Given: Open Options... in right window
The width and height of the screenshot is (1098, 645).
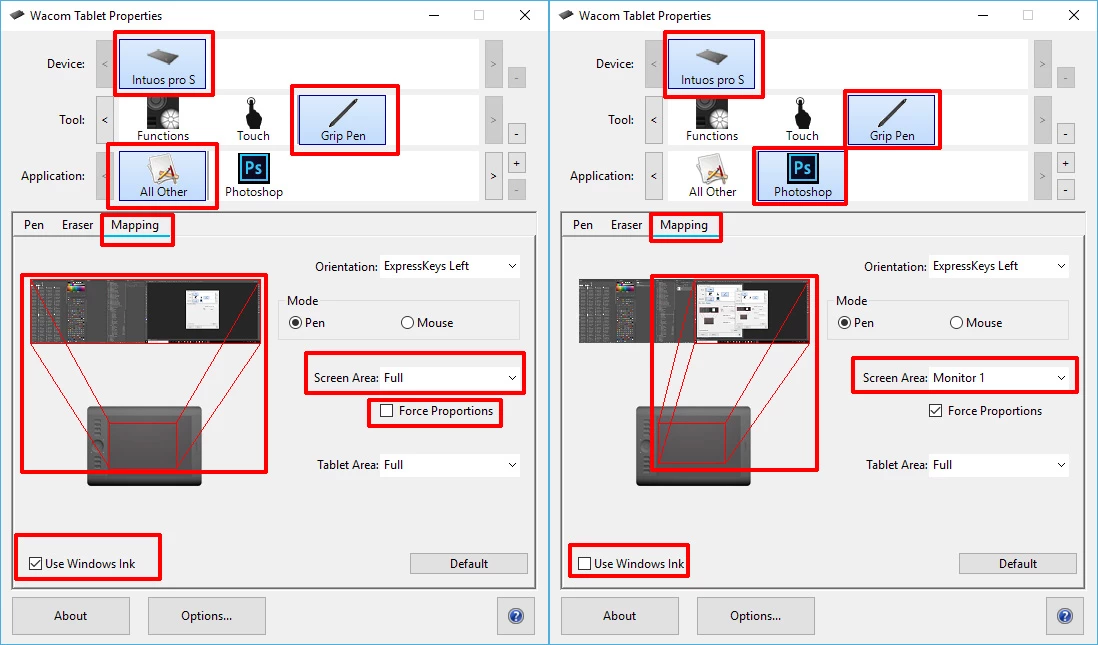Looking at the screenshot, I should [756, 616].
